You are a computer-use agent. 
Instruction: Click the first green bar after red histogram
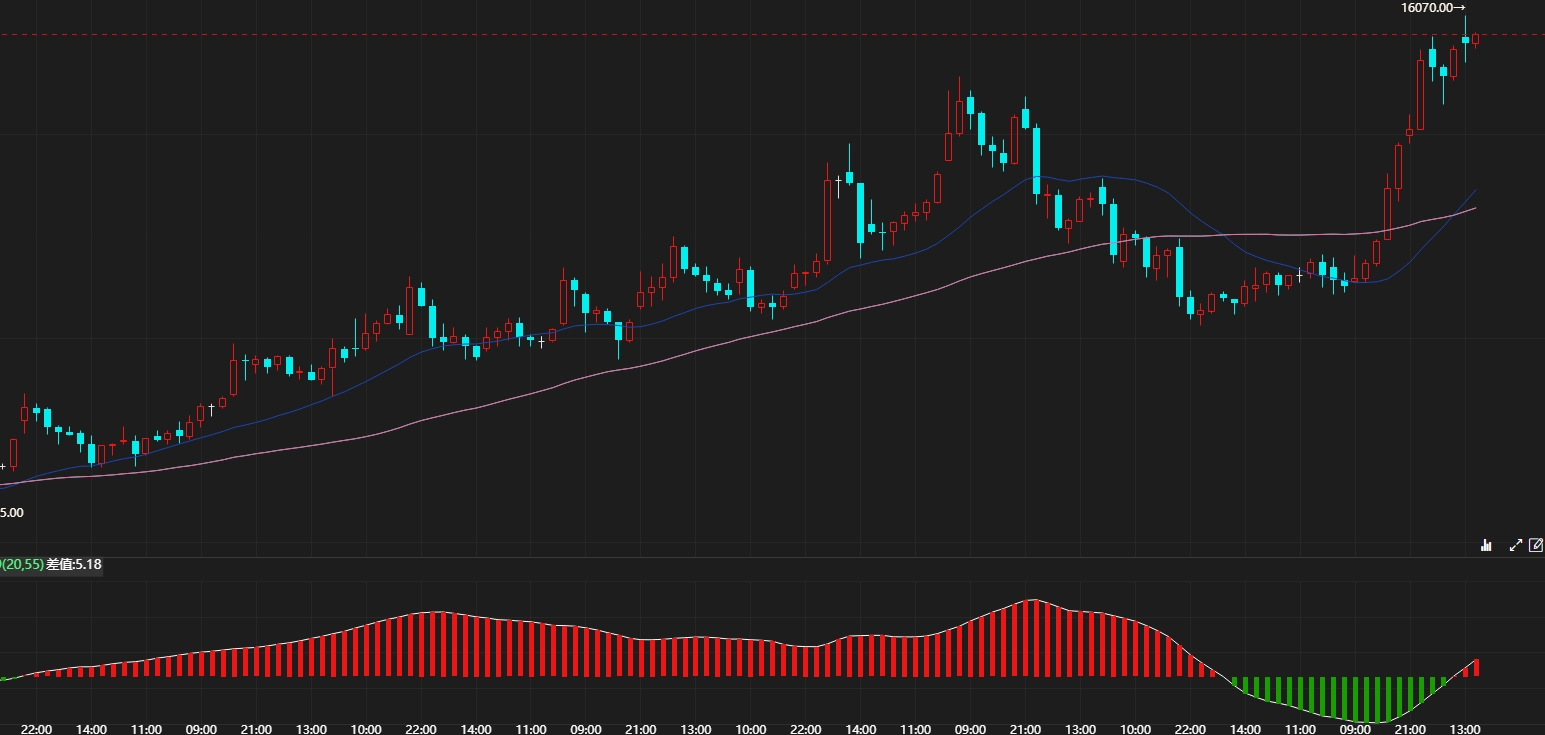point(1236,684)
